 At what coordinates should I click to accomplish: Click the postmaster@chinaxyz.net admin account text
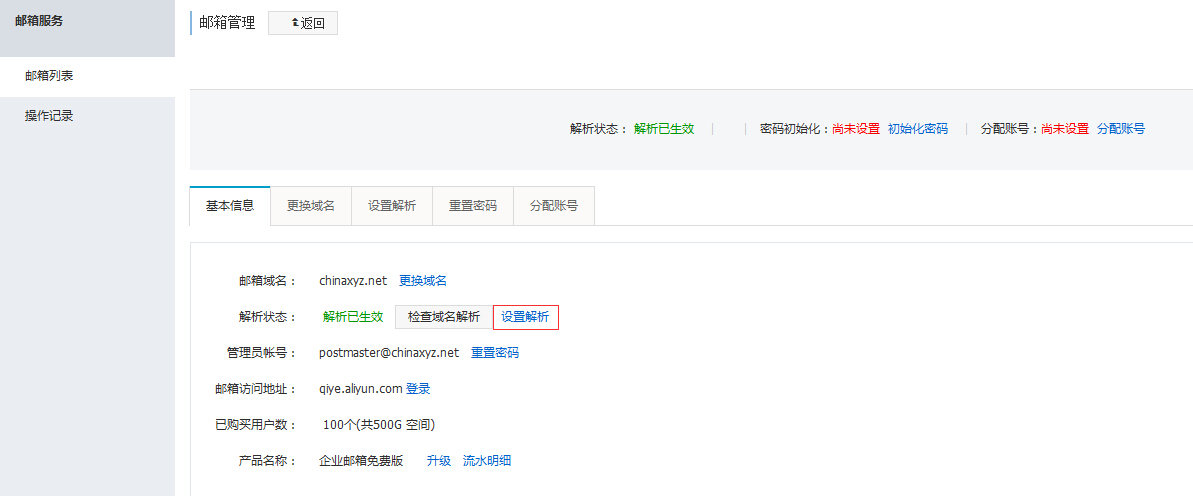pyautogui.click(x=389, y=353)
